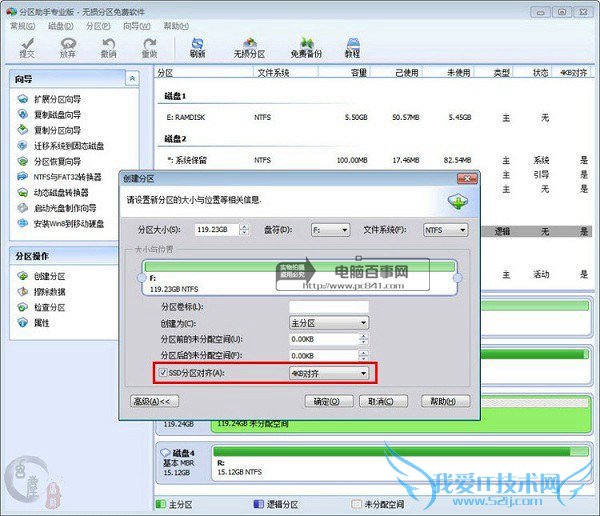
Task: Click the 分区后的未分配空间 input field
Action: pos(324,356)
